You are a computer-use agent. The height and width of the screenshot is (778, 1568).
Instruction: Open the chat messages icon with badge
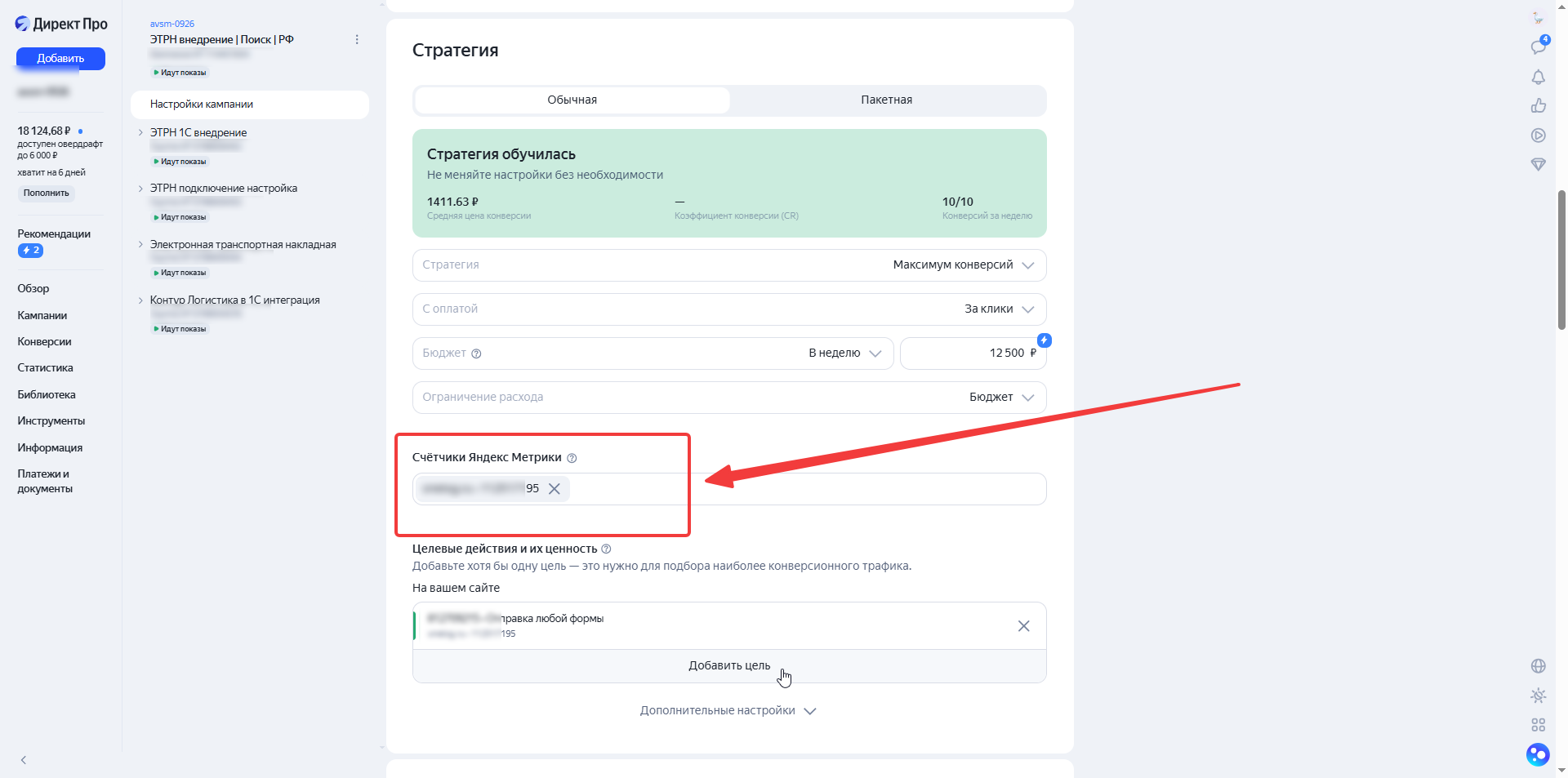click(x=1539, y=47)
